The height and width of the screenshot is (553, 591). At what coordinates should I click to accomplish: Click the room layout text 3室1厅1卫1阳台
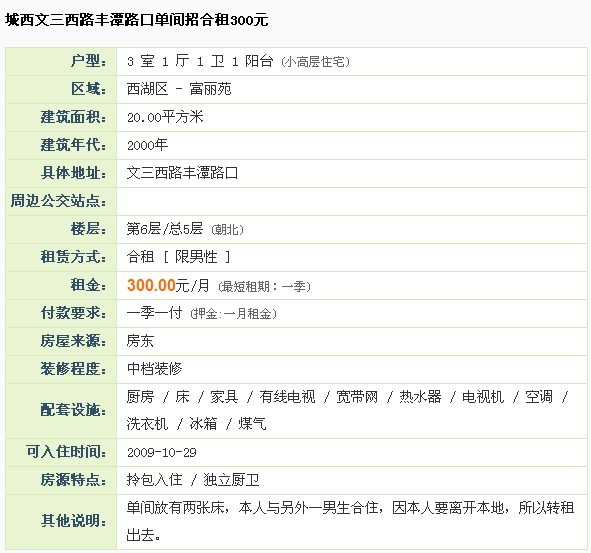coord(200,61)
